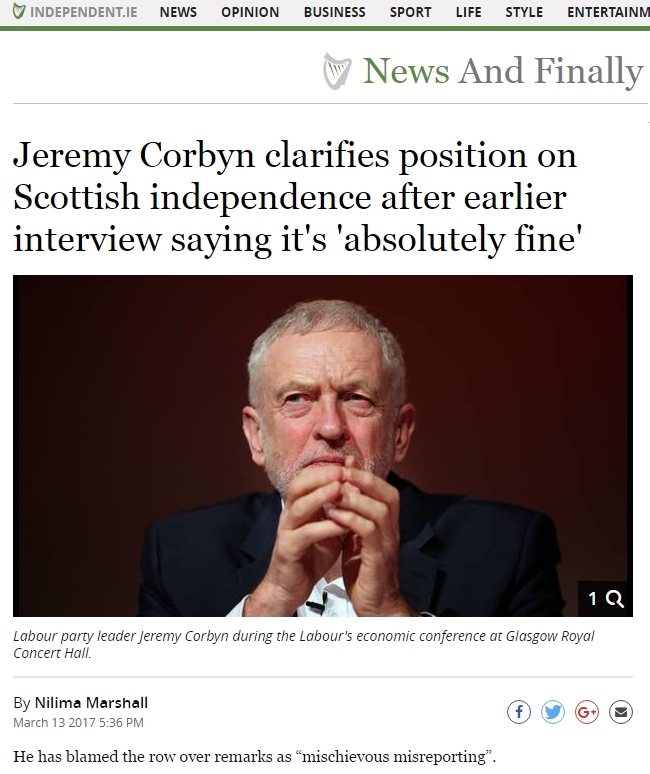Open author Nilima Marshall's page
Viewport: 650px width, 774px height.
point(91,702)
